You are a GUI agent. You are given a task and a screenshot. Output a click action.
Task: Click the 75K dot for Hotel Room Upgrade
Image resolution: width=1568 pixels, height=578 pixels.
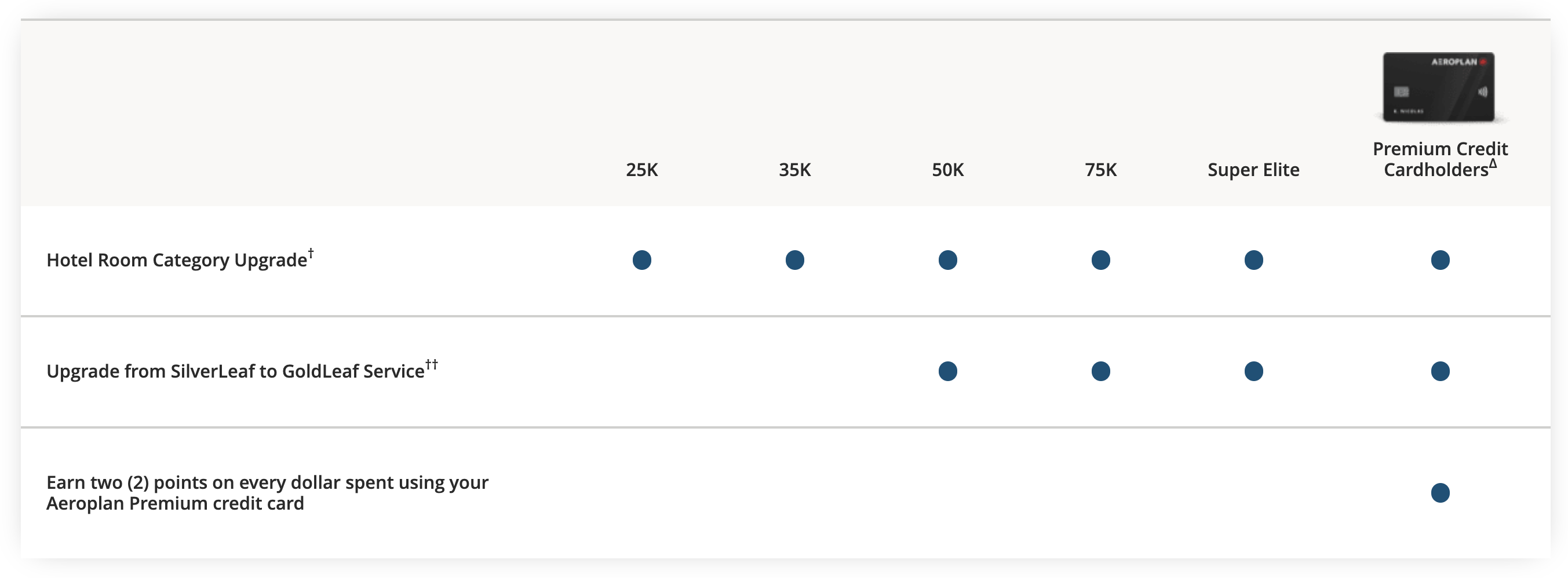(x=1100, y=261)
